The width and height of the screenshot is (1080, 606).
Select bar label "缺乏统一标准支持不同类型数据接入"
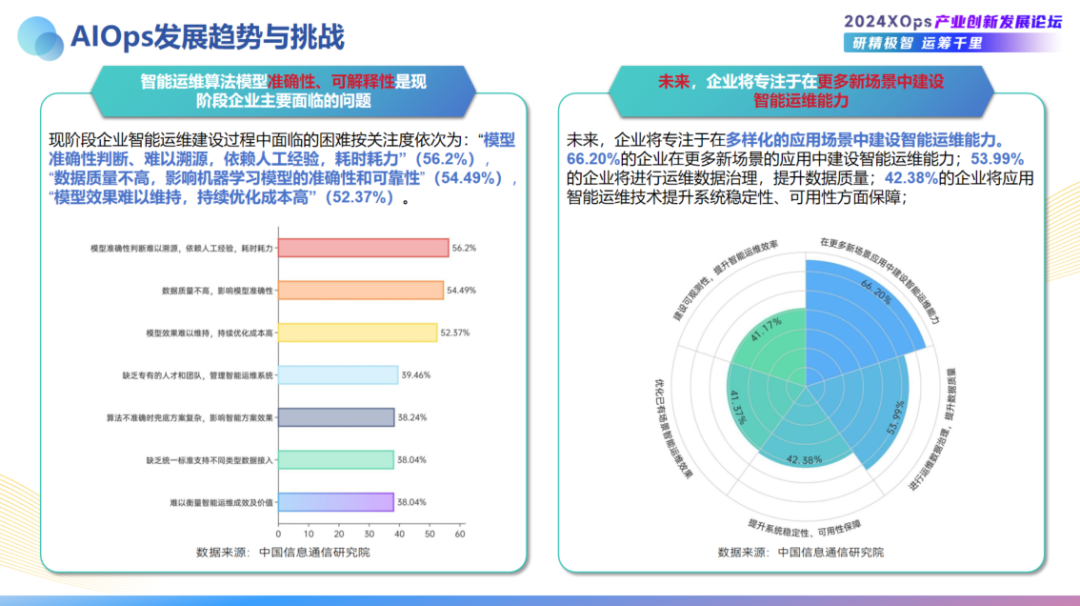click(209, 460)
